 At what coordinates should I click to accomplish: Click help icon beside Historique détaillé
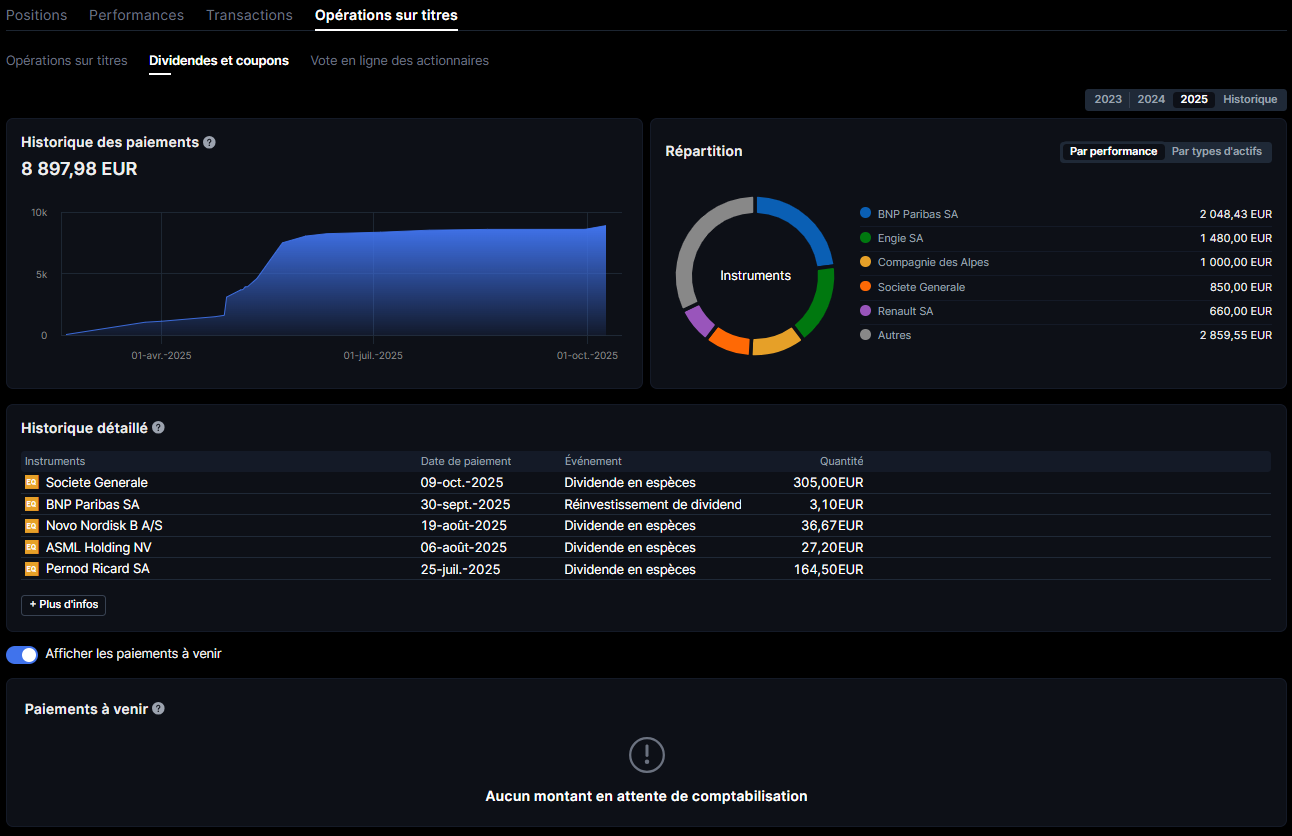click(x=158, y=427)
